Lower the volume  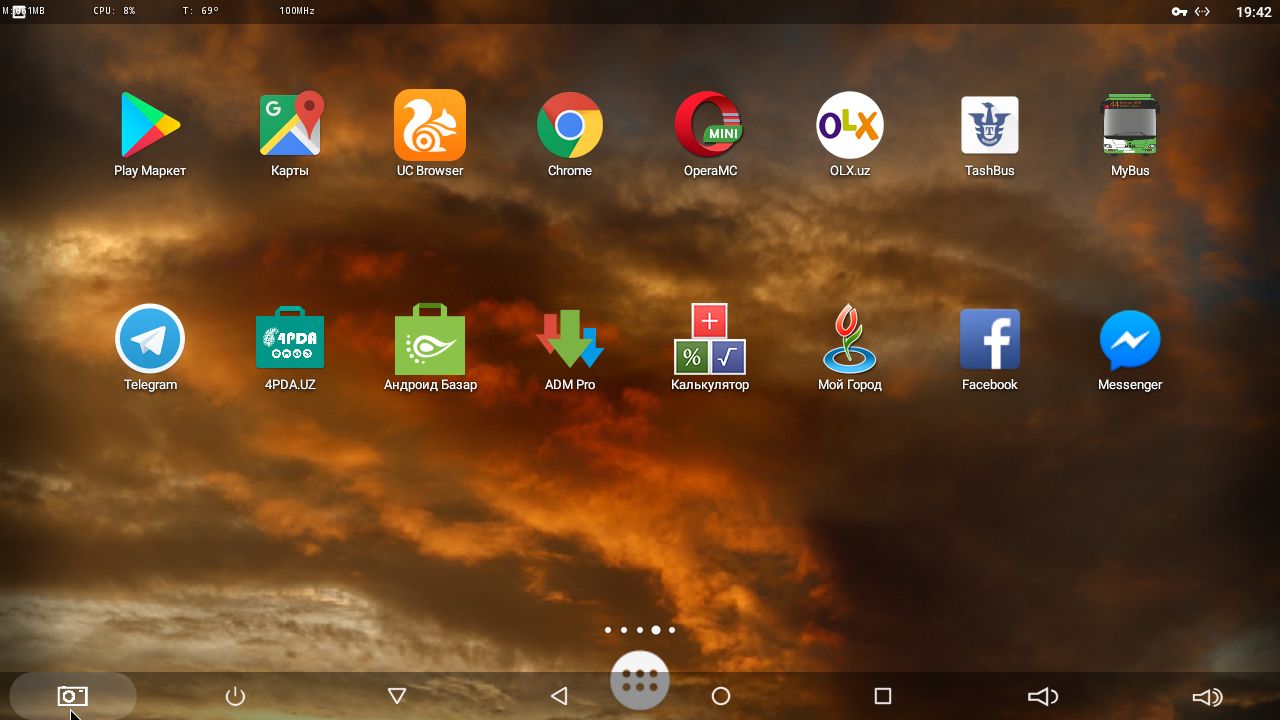(1044, 696)
